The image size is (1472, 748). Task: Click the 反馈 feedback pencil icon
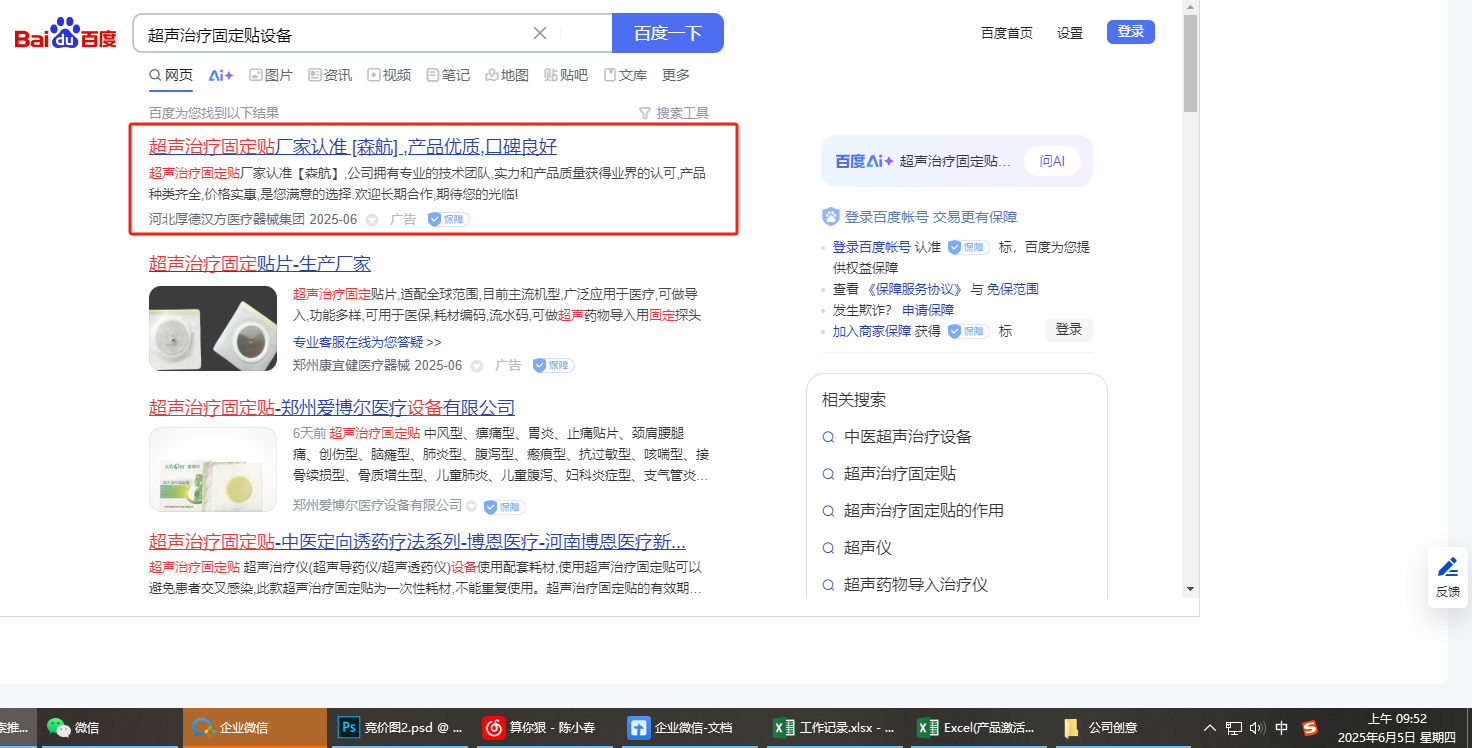[1447, 568]
